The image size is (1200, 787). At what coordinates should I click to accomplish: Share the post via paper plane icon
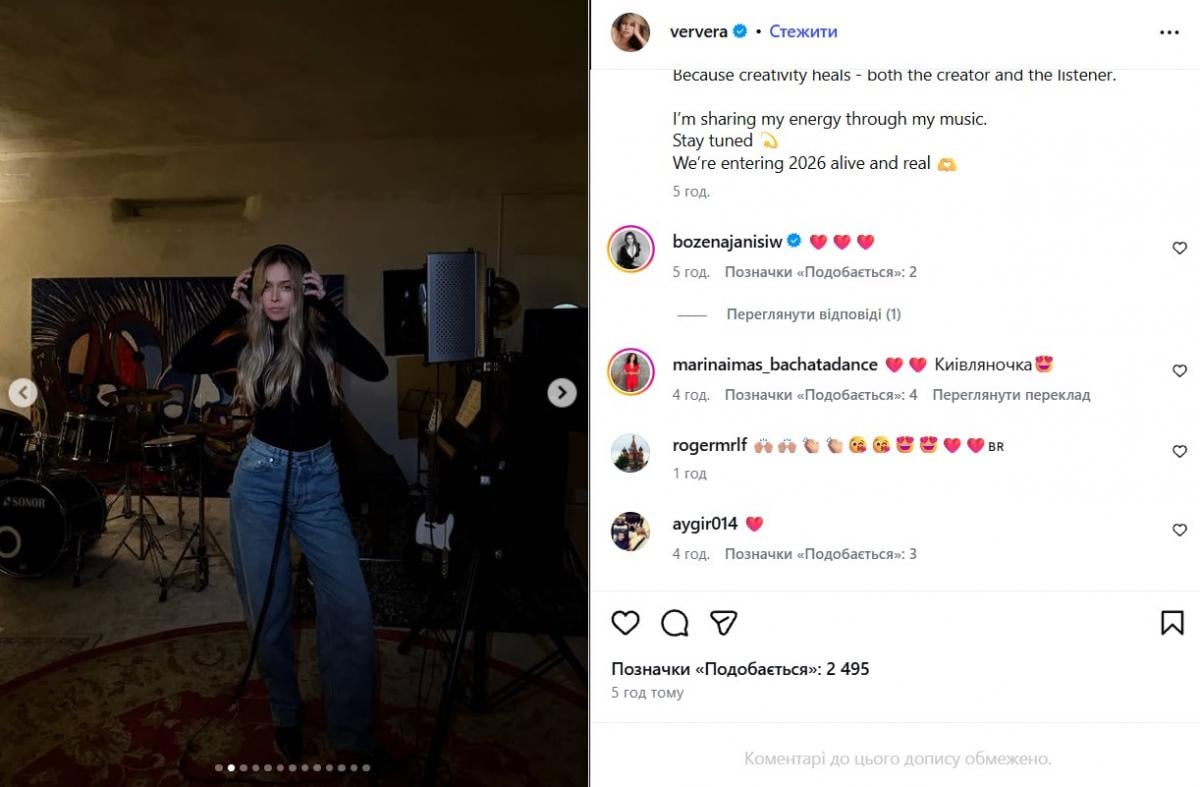(x=723, y=623)
